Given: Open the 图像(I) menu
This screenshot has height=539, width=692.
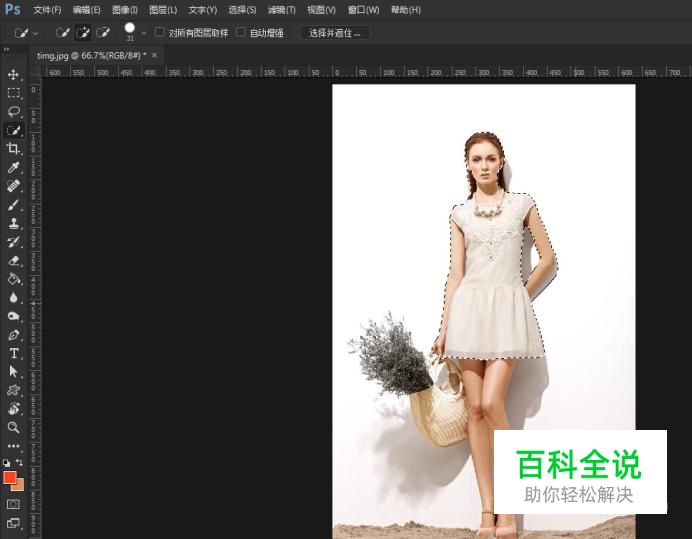Looking at the screenshot, I should coord(125,10).
